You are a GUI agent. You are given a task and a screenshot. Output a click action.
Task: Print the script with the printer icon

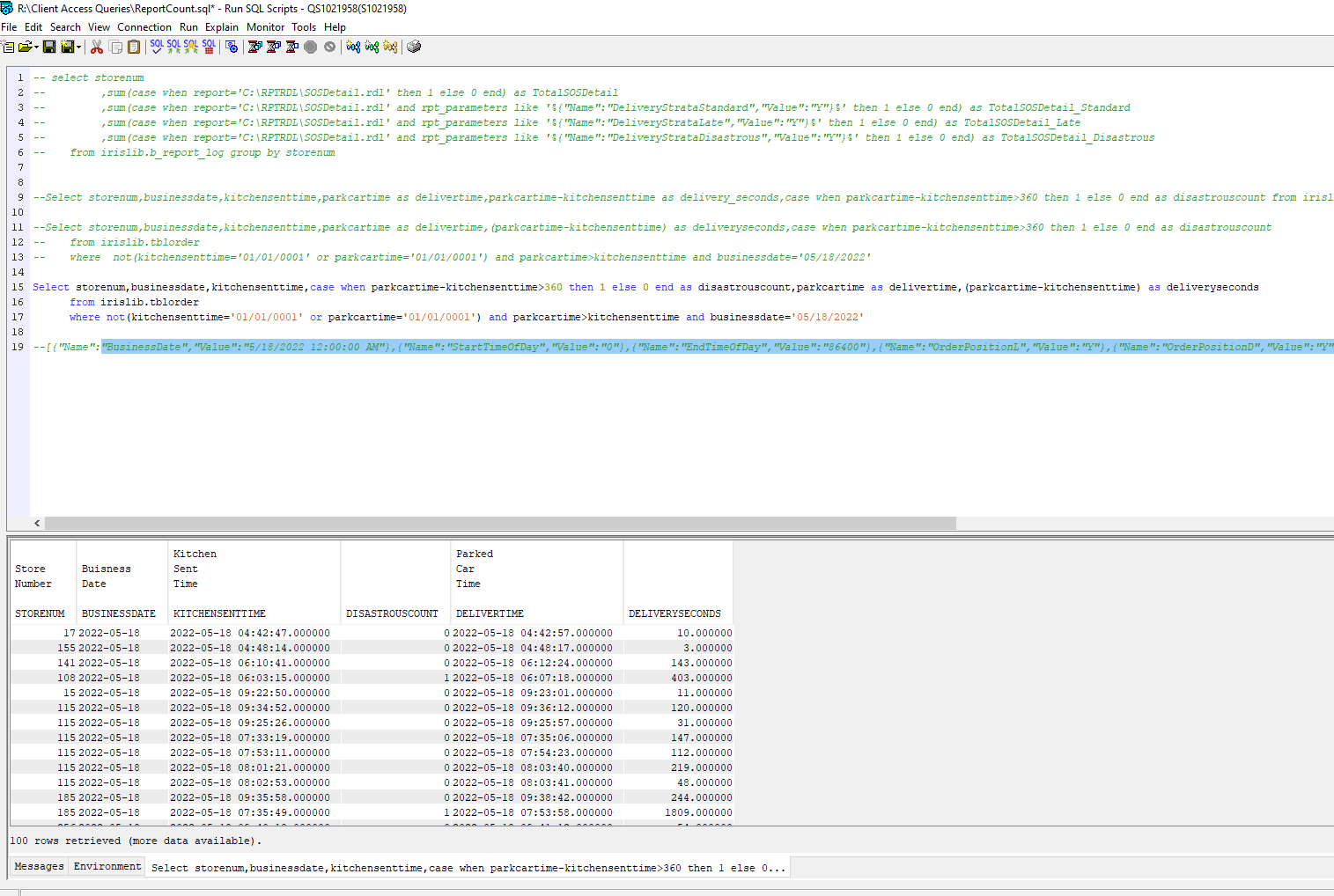(414, 47)
